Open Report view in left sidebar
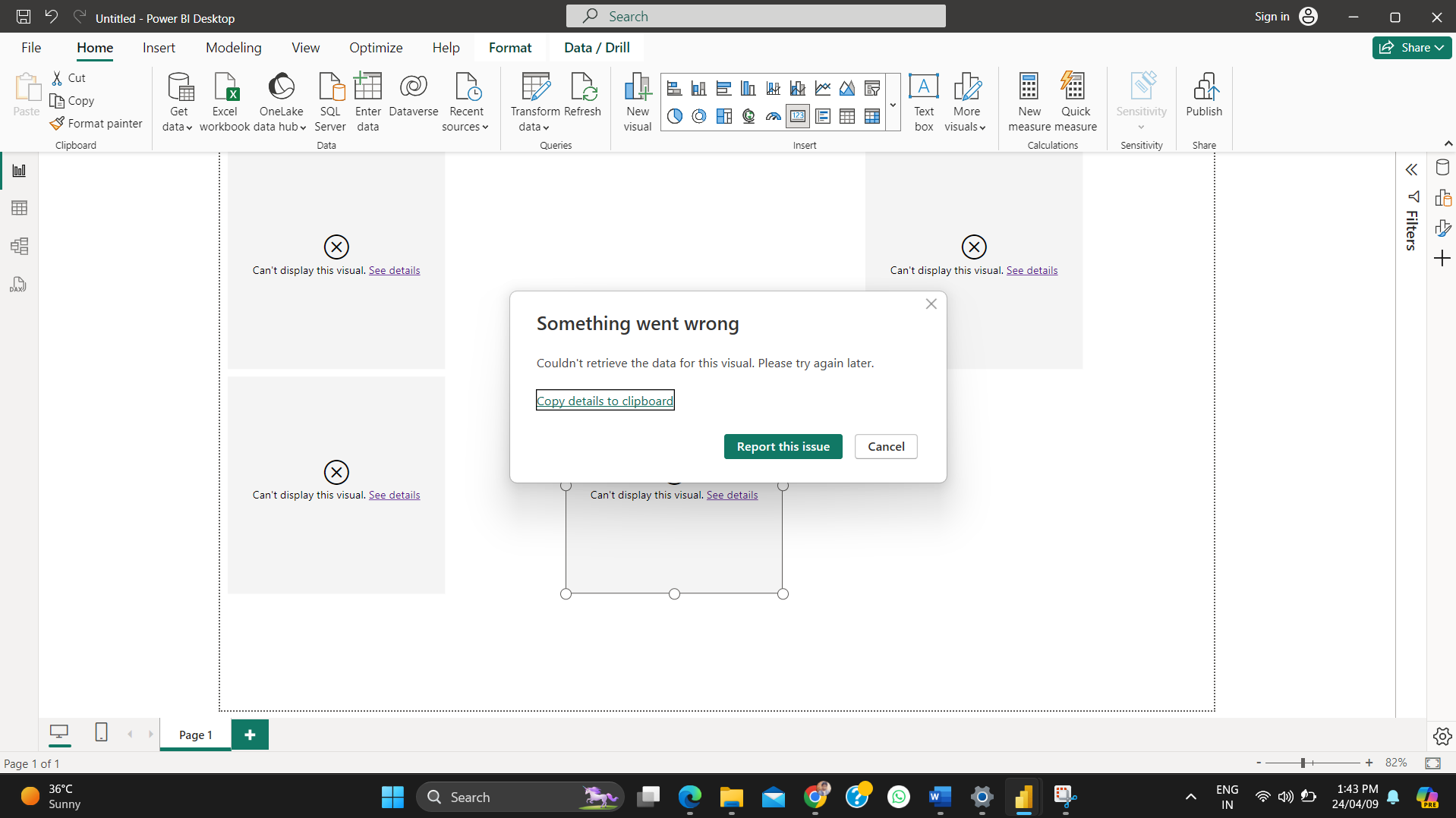The image size is (1456, 818). tap(19, 171)
